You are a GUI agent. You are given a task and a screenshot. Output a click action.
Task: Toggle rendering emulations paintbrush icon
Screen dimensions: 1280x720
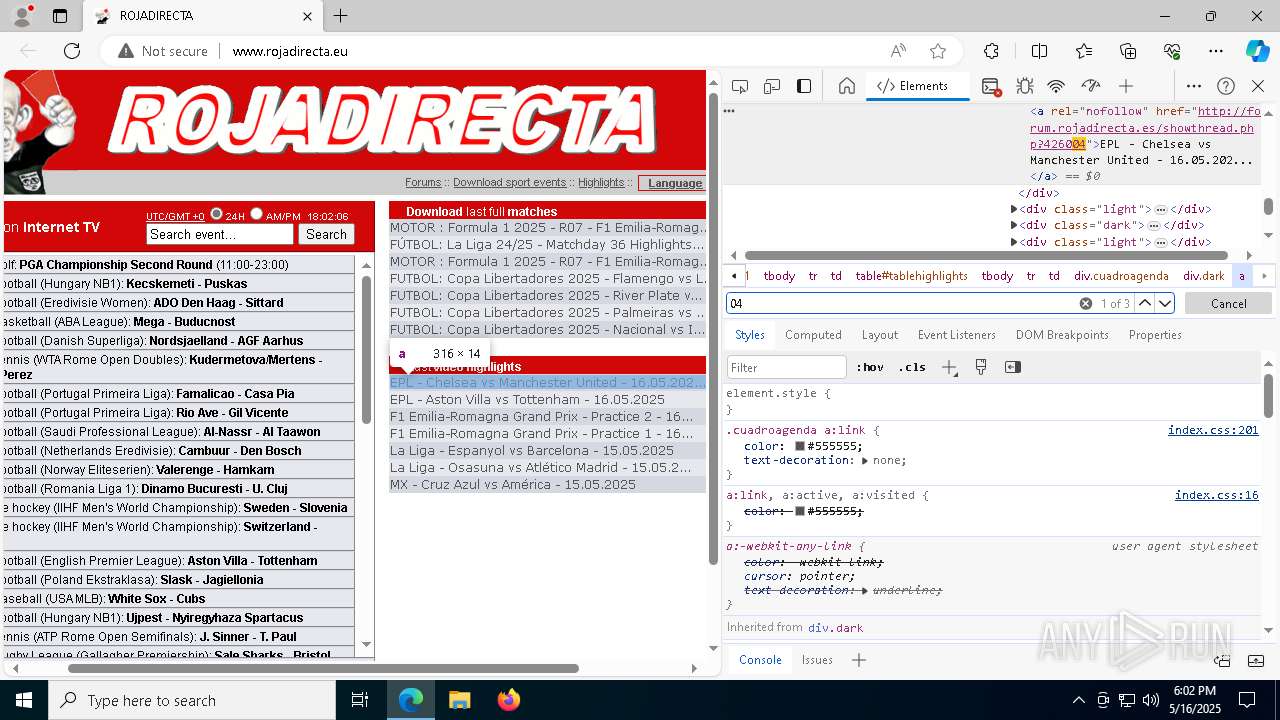click(x=981, y=367)
